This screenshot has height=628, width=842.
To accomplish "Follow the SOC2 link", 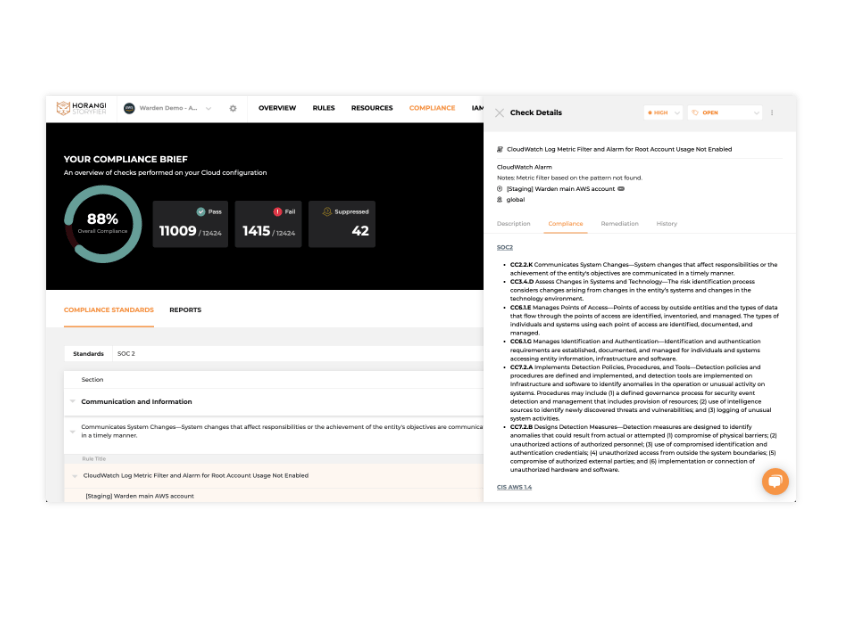I will (x=505, y=248).
